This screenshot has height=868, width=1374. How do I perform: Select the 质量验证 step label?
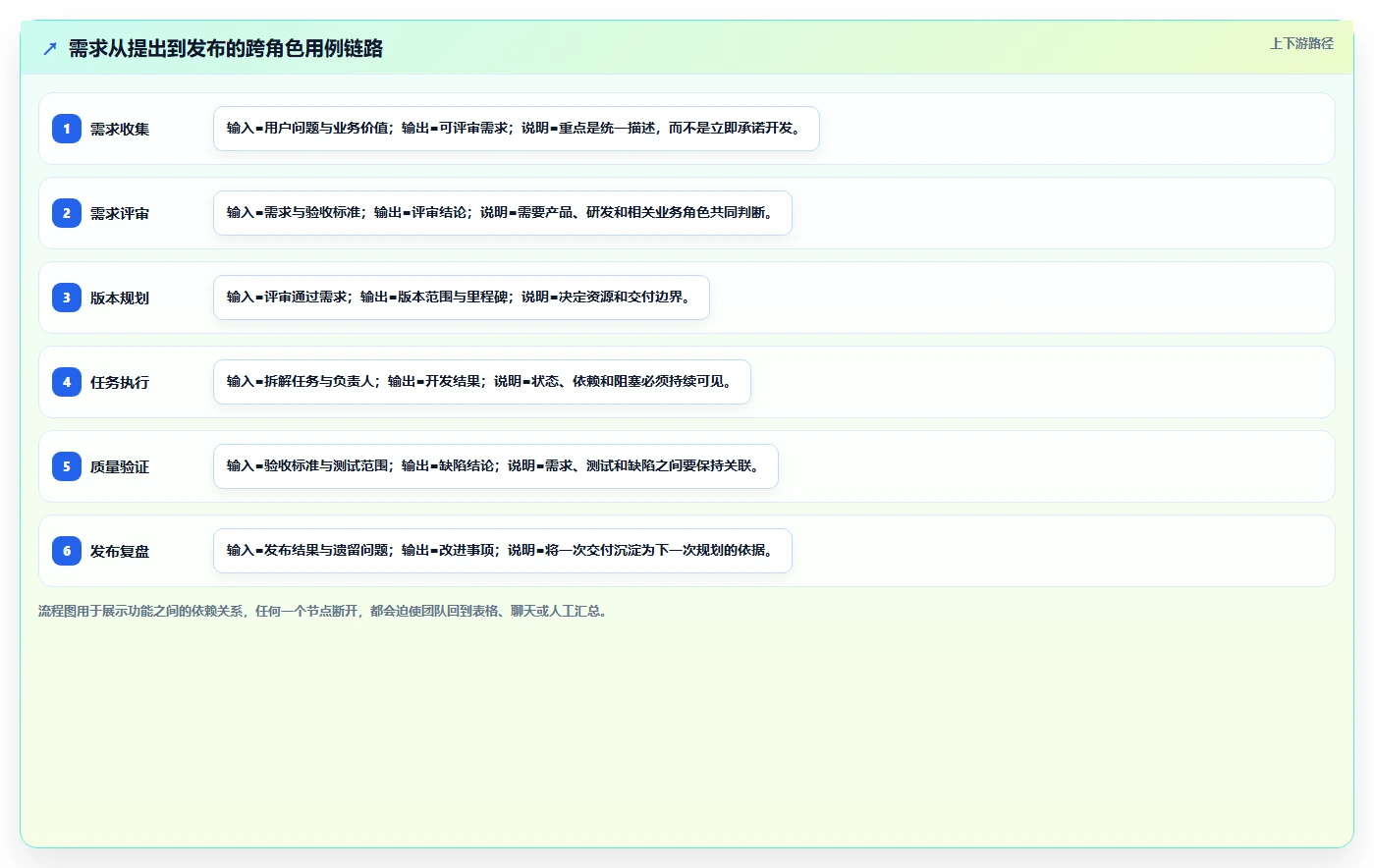[x=120, y=466]
